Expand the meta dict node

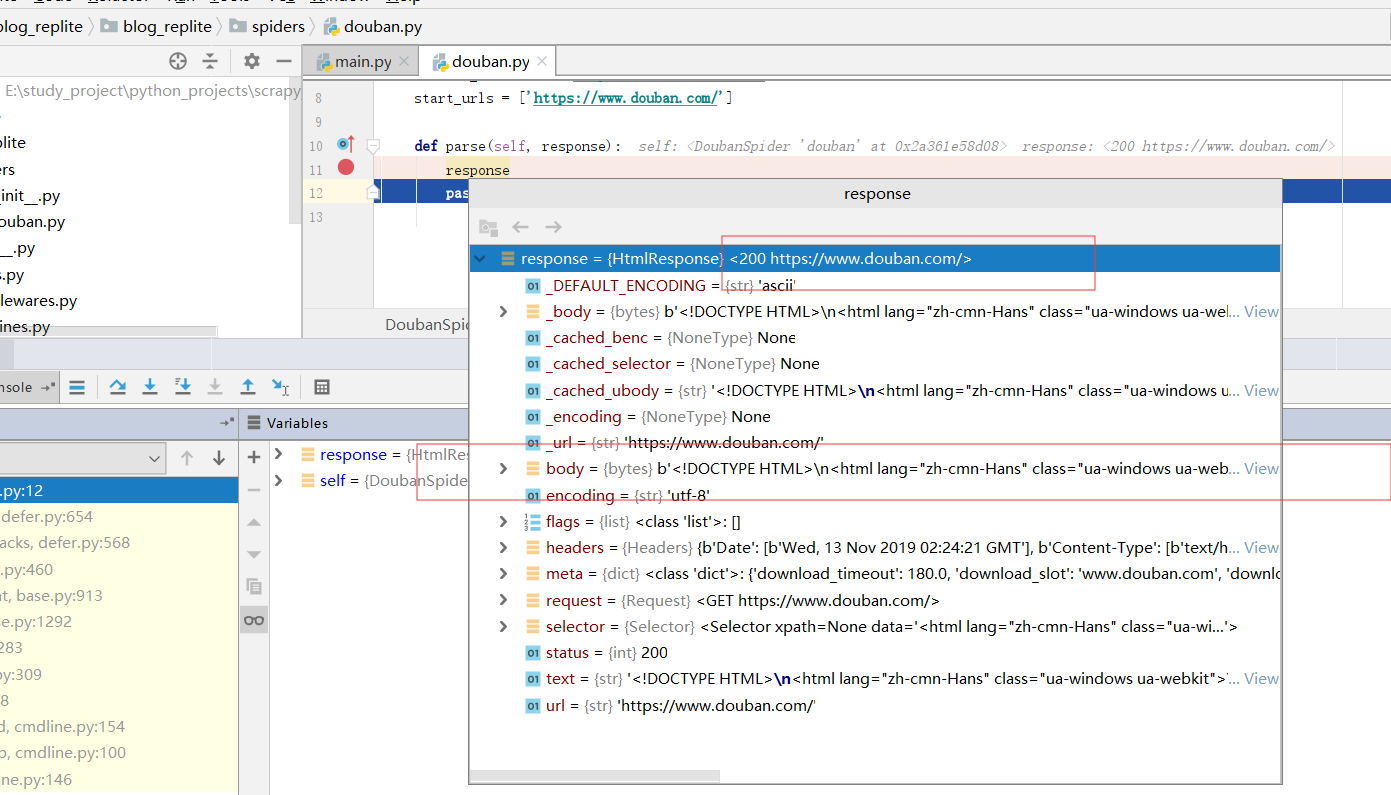(x=504, y=574)
